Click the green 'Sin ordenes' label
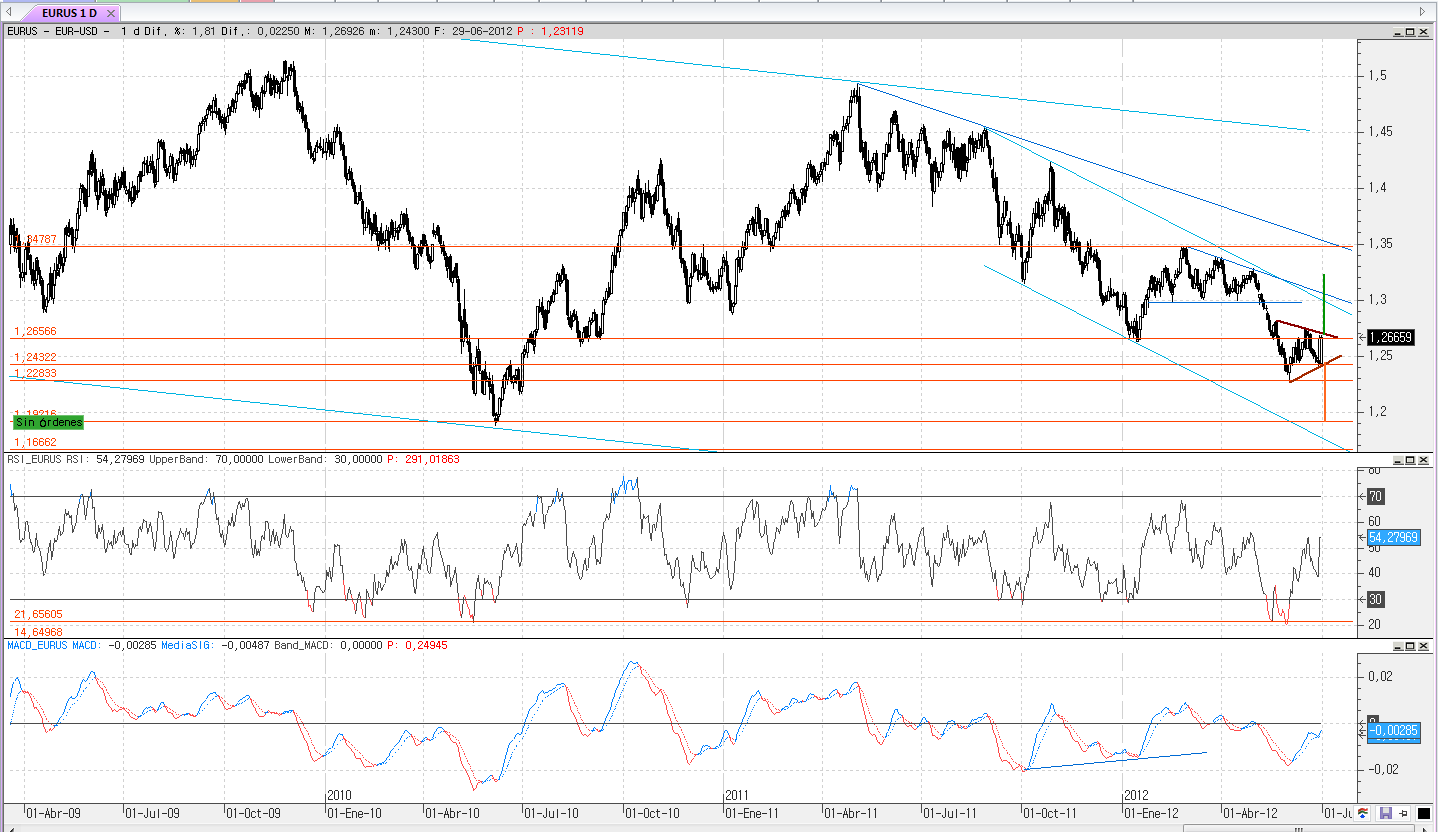The width and height of the screenshot is (1438, 832). point(48,422)
